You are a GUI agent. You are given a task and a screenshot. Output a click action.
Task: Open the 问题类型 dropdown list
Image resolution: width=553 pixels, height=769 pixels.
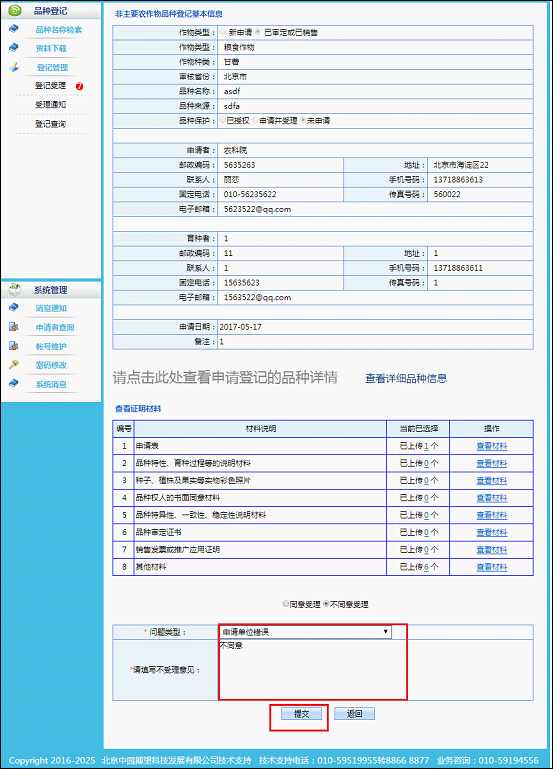305,632
